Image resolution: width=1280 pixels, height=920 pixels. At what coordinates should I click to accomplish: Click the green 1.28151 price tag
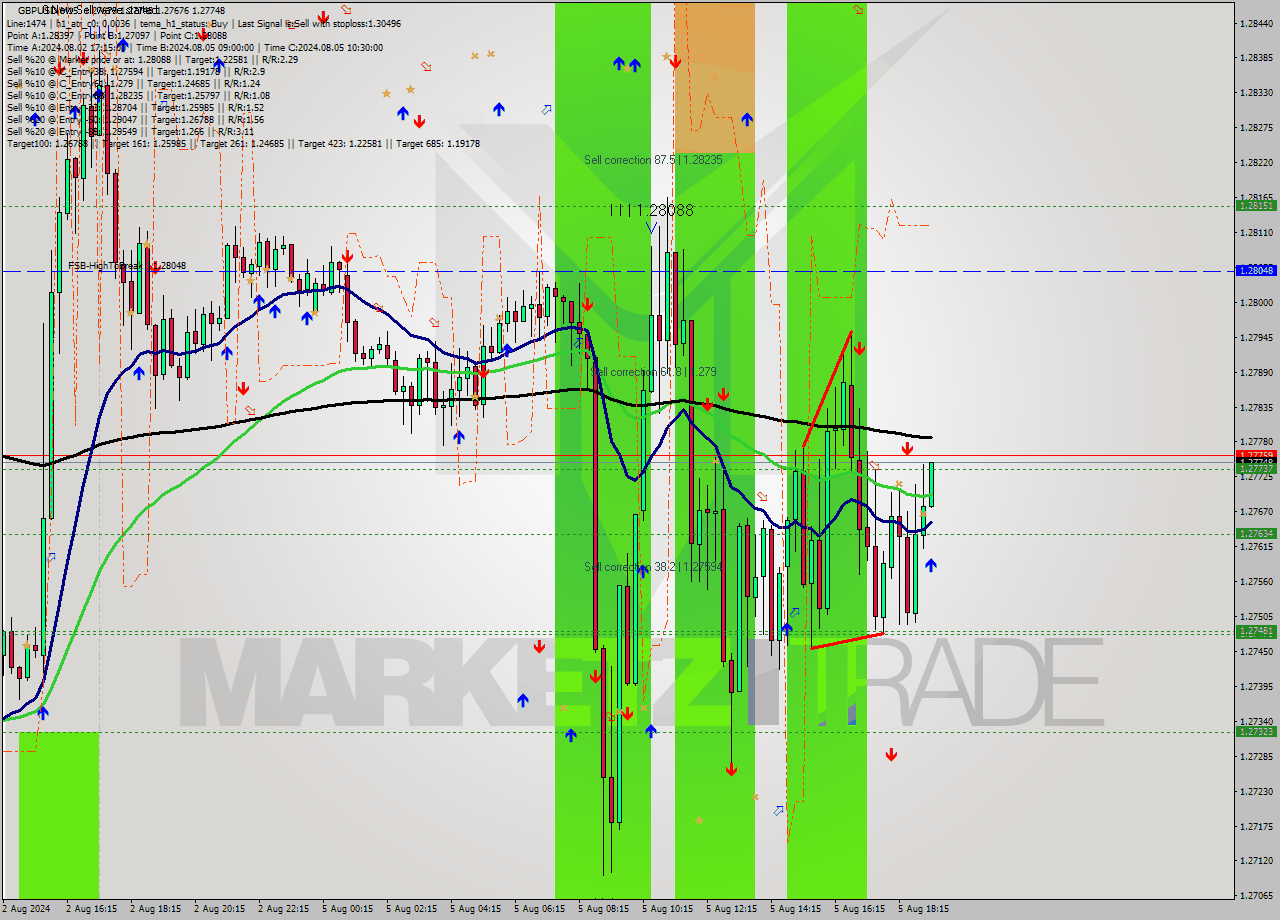point(1256,205)
